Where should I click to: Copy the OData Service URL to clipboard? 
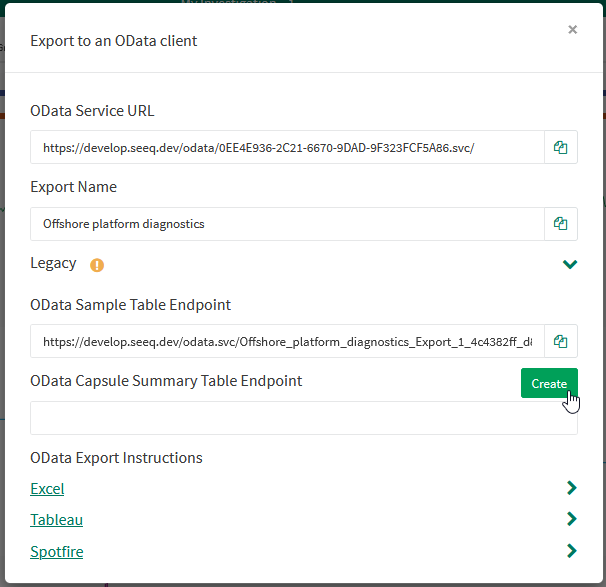point(561,148)
